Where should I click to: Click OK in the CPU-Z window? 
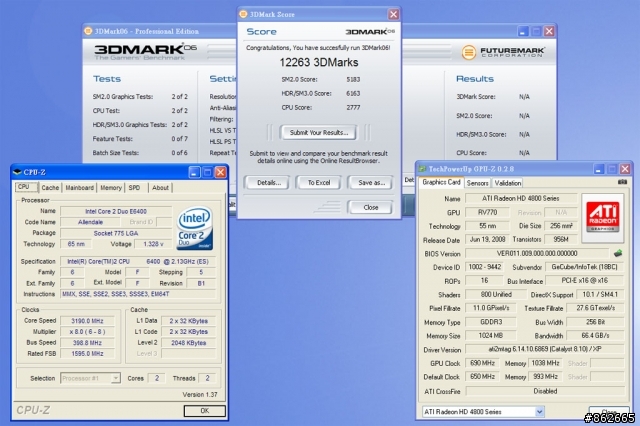[x=204, y=410]
